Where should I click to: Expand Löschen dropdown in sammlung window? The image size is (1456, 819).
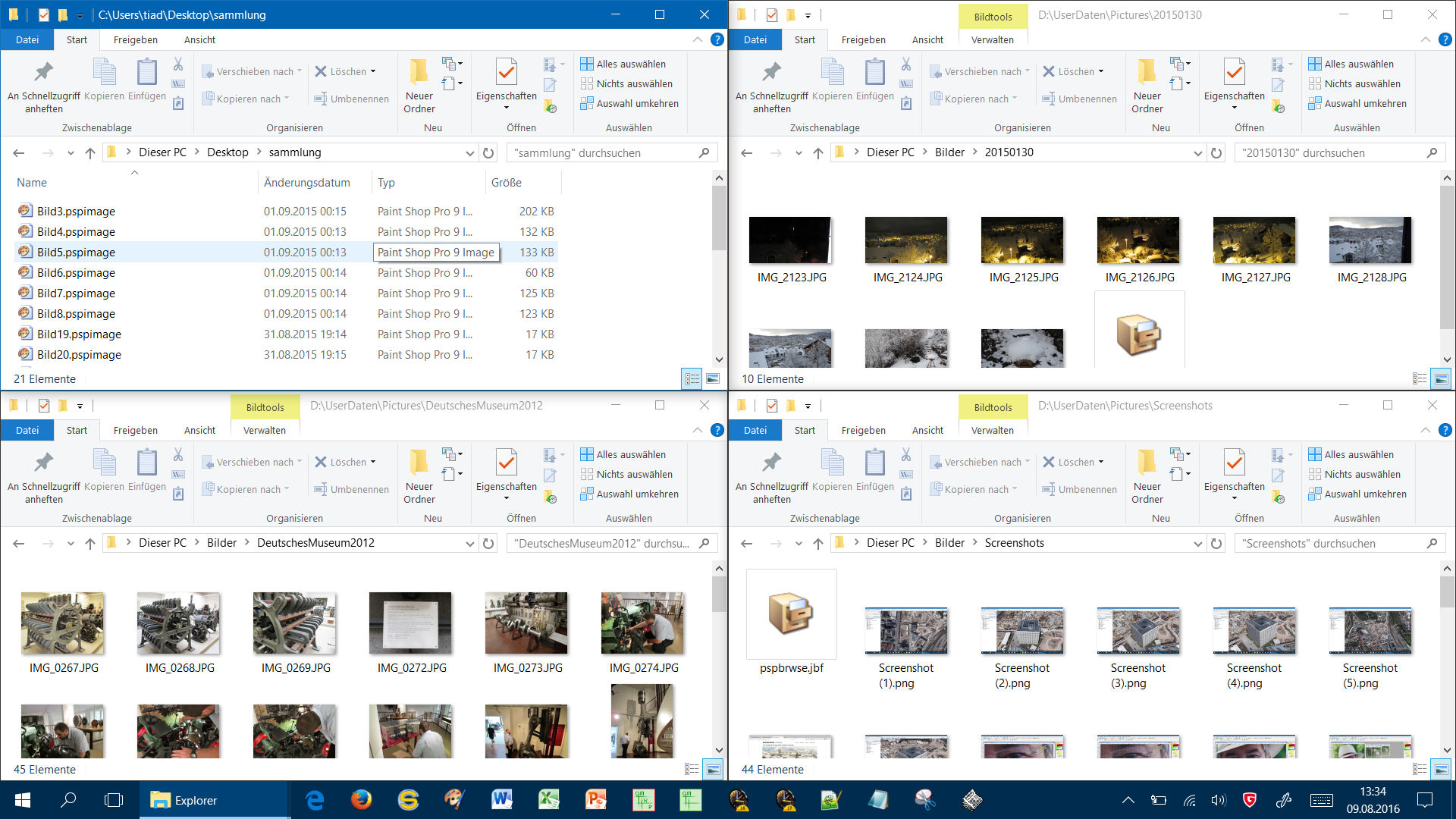pos(373,71)
